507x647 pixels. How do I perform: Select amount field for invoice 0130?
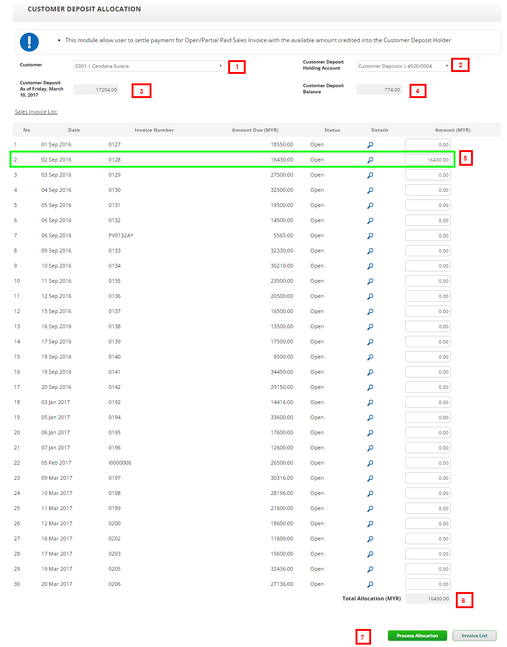point(428,190)
